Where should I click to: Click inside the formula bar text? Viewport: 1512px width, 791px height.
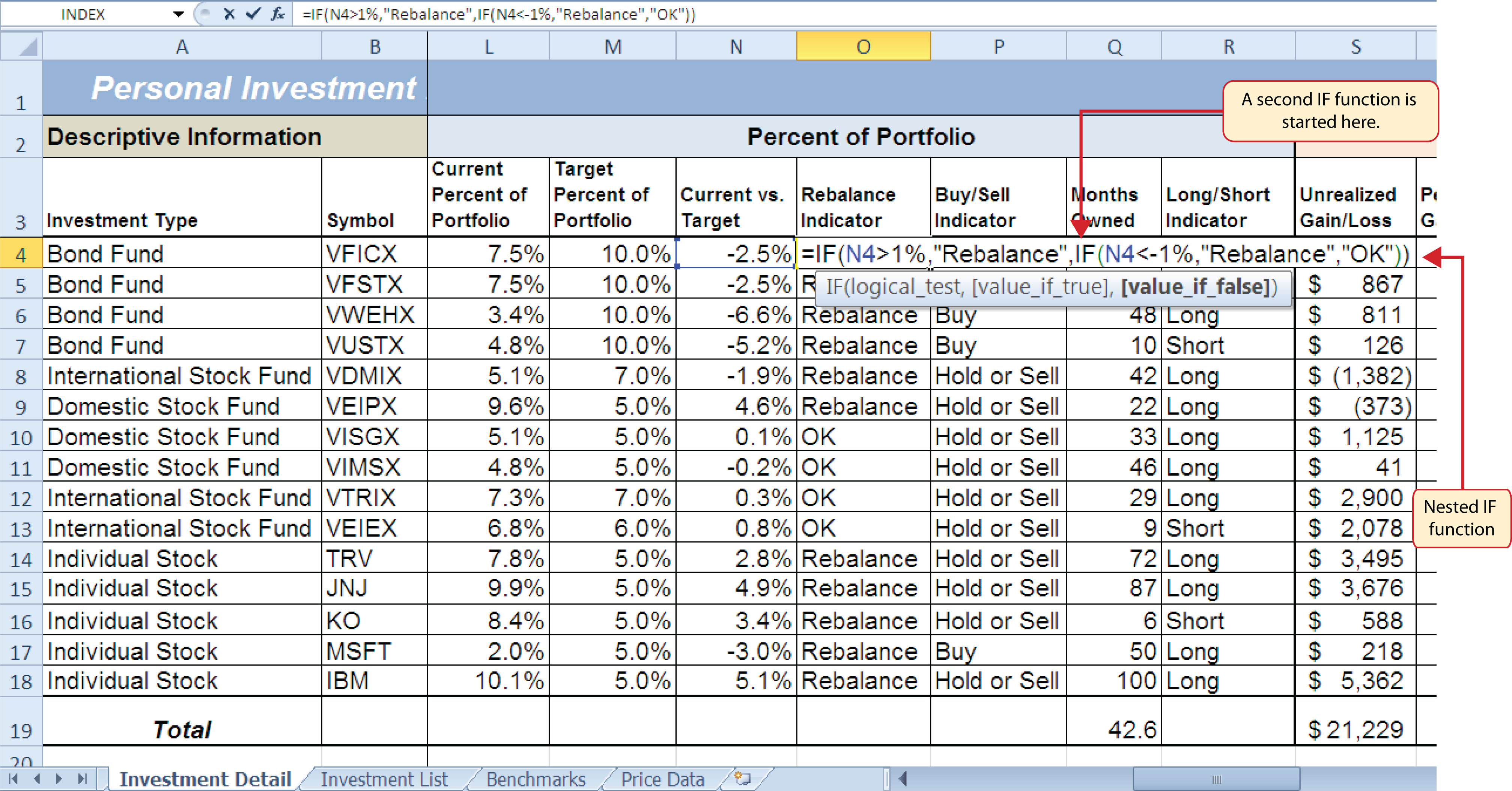tap(499, 14)
